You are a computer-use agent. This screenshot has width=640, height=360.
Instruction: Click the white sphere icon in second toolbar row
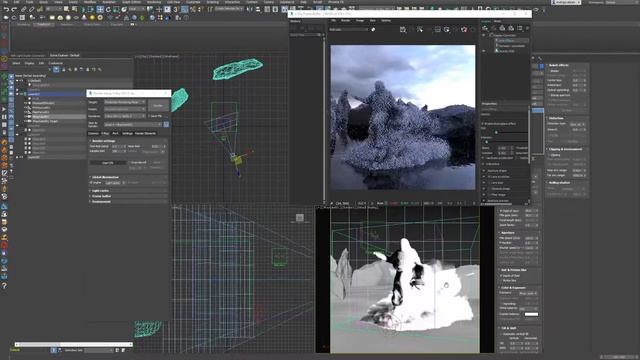pyautogui.click(x=68, y=18)
